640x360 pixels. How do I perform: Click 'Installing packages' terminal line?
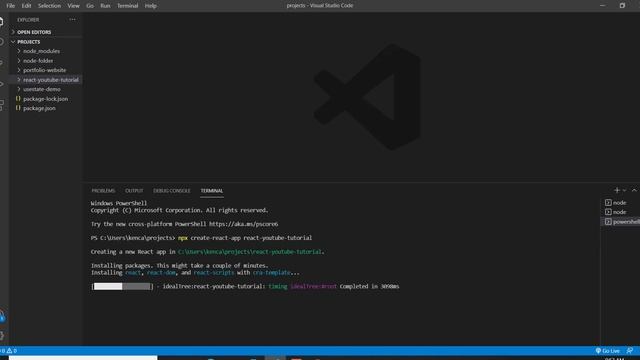coord(180,266)
